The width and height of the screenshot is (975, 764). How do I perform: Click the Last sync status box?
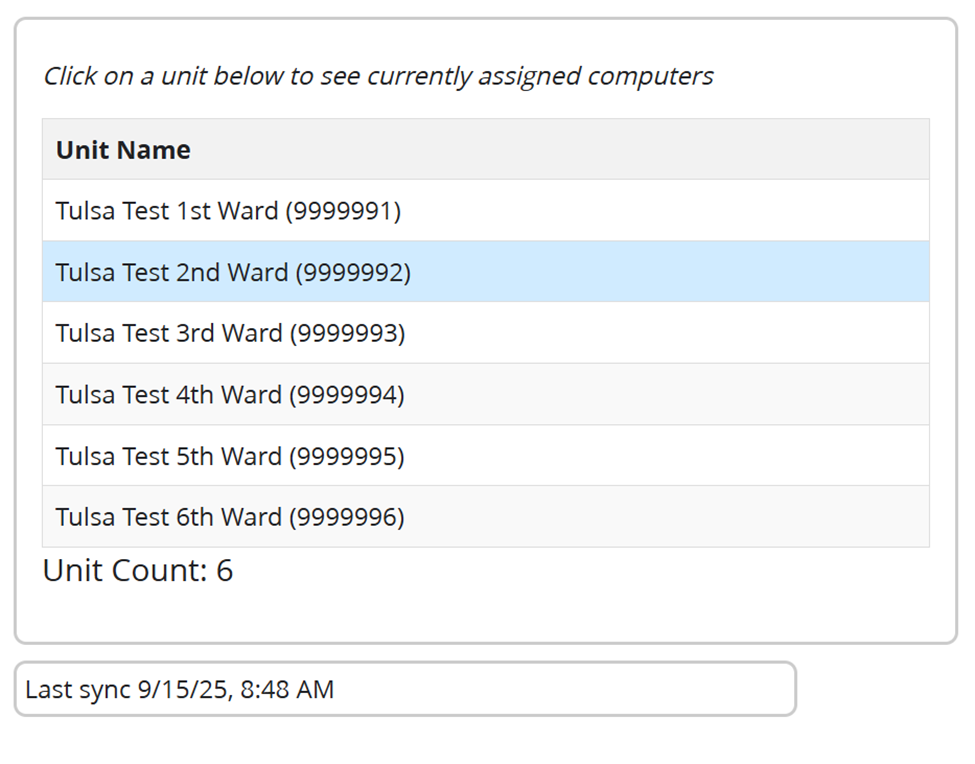[405, 689]
